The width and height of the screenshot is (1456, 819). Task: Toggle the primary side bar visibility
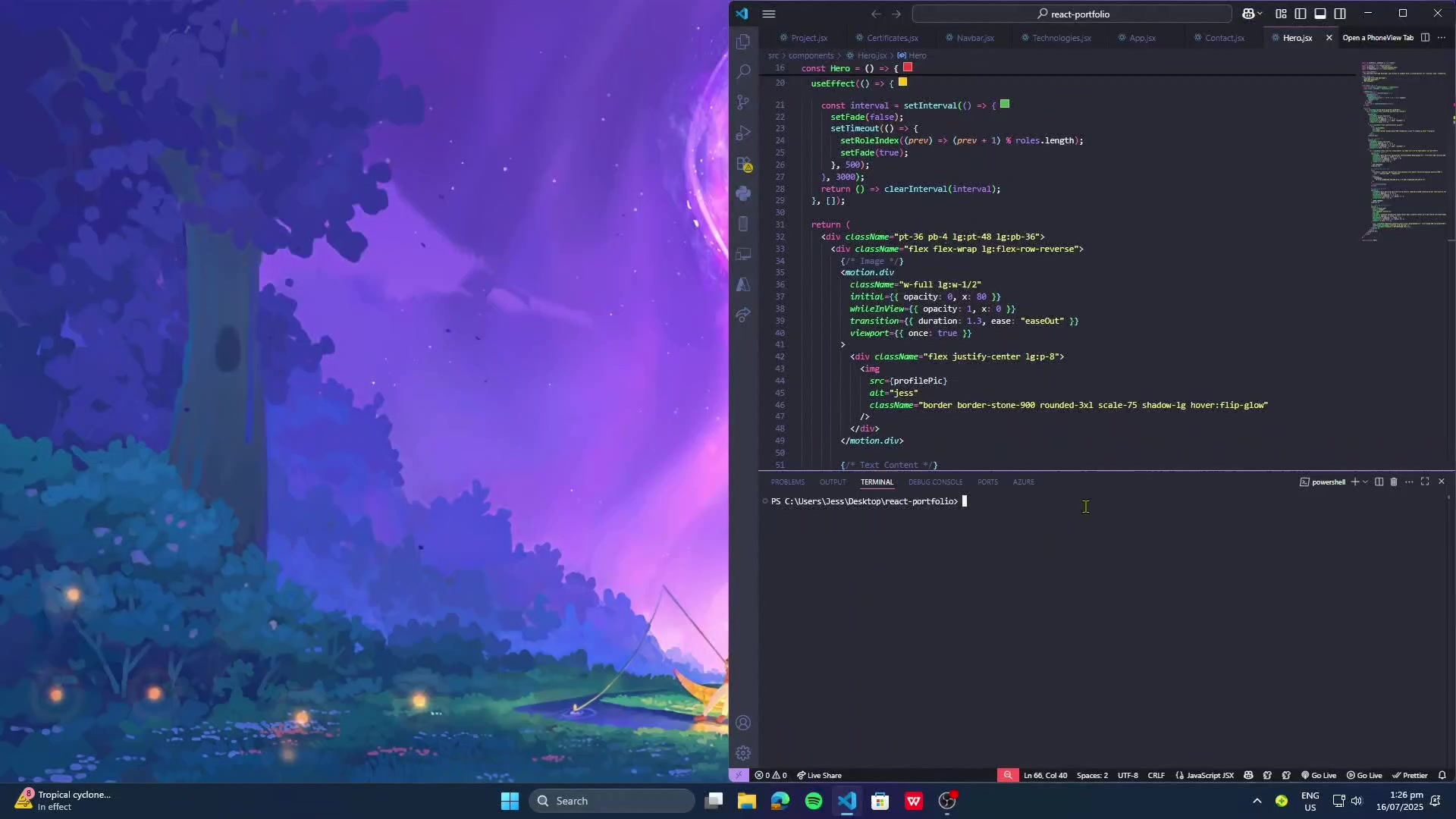(x=1301, y=14)
